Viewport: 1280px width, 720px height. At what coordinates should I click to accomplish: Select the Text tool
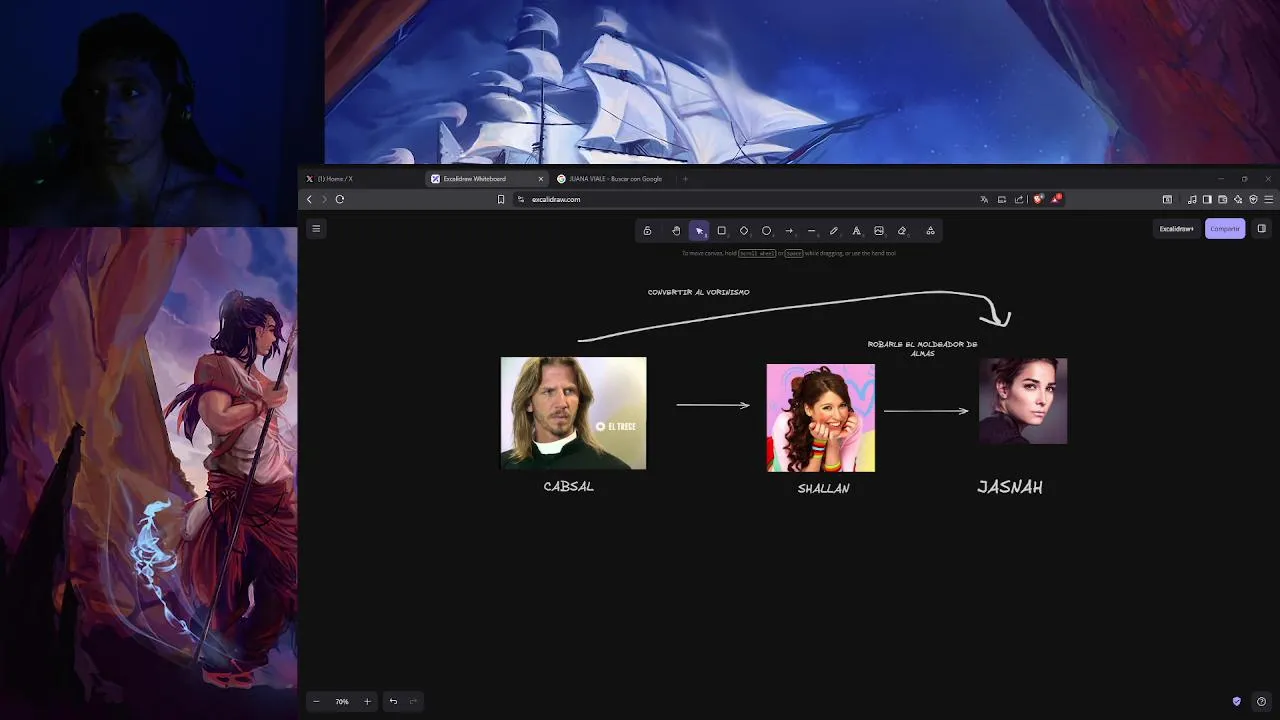pyautogui.click(x=856, y=231)
